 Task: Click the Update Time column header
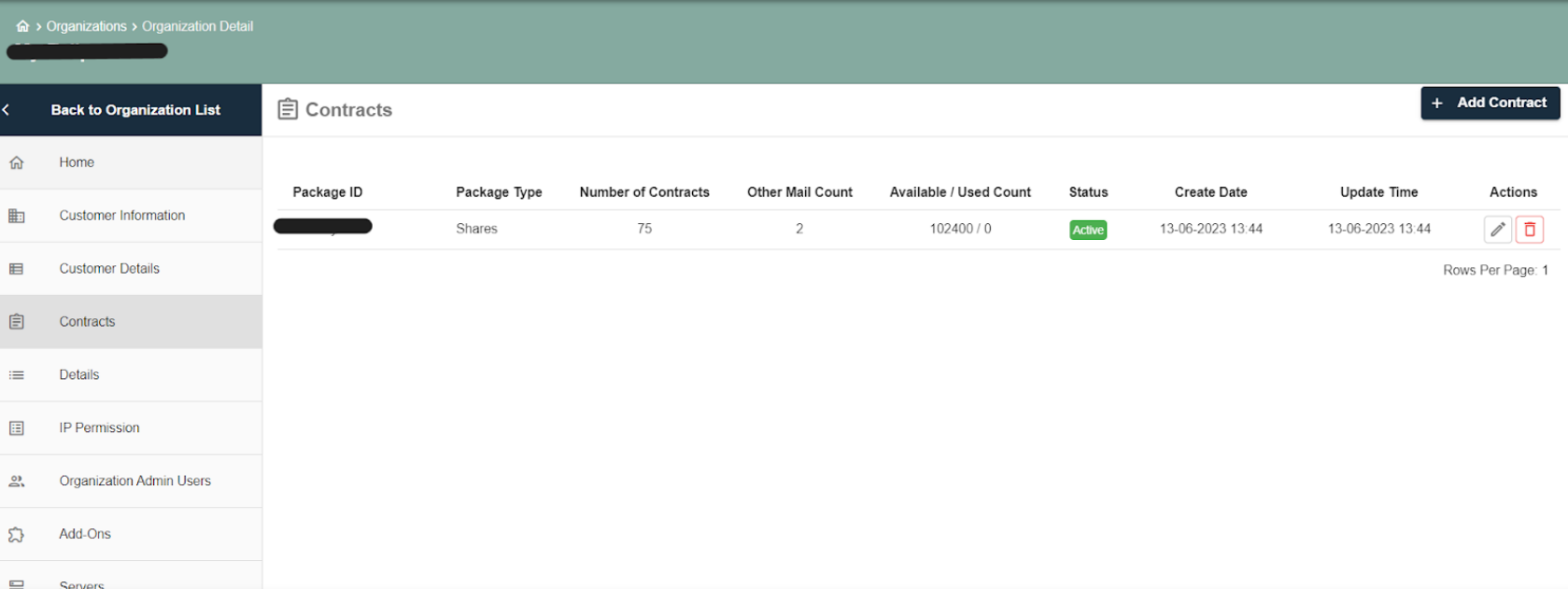tap(1378, 192)
